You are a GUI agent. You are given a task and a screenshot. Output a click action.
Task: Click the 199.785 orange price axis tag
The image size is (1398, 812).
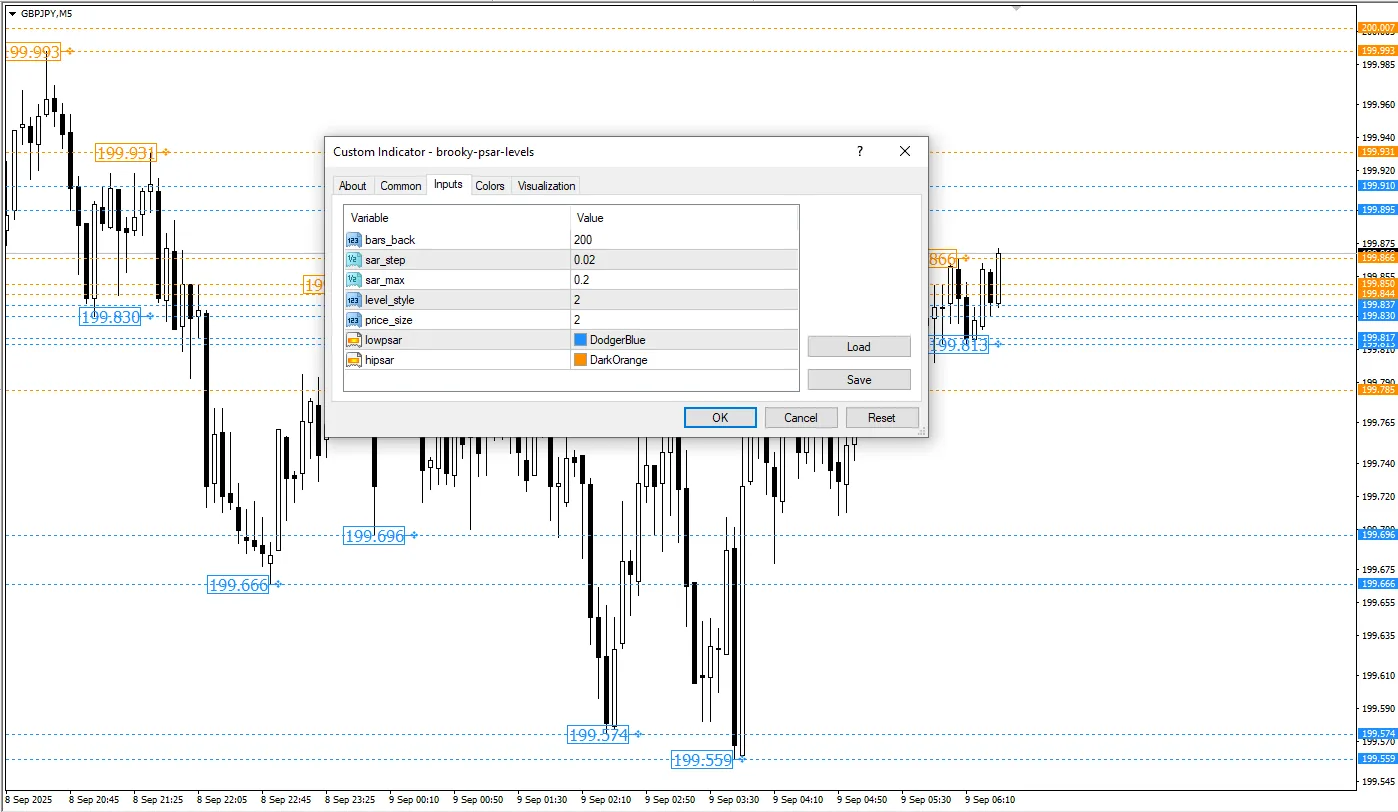(1378, 390)
